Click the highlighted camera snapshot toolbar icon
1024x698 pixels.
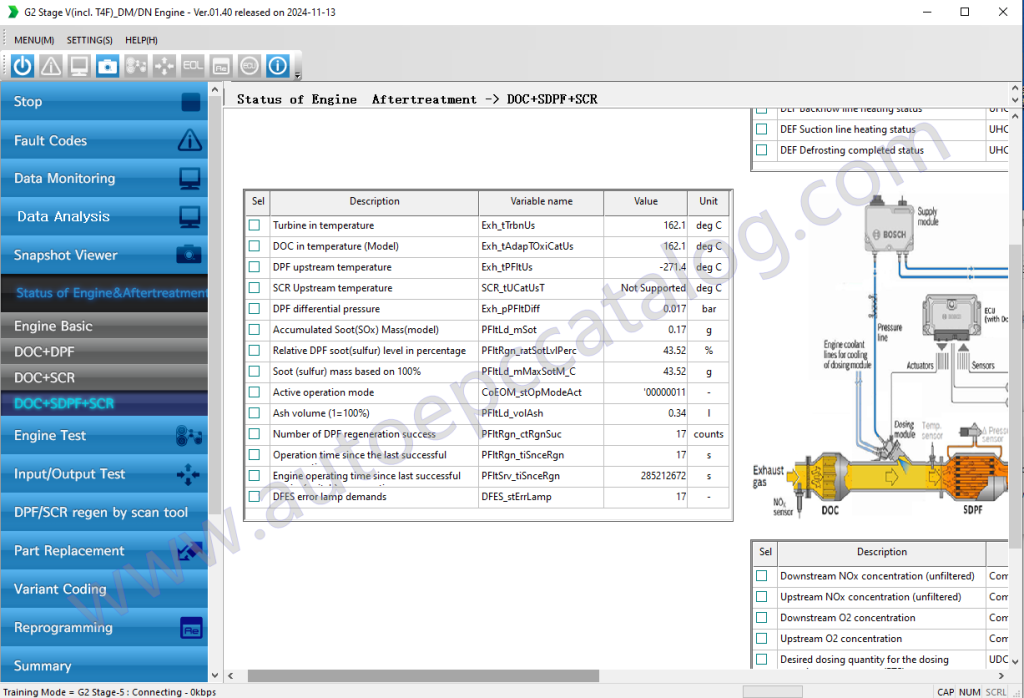(107, 66)
